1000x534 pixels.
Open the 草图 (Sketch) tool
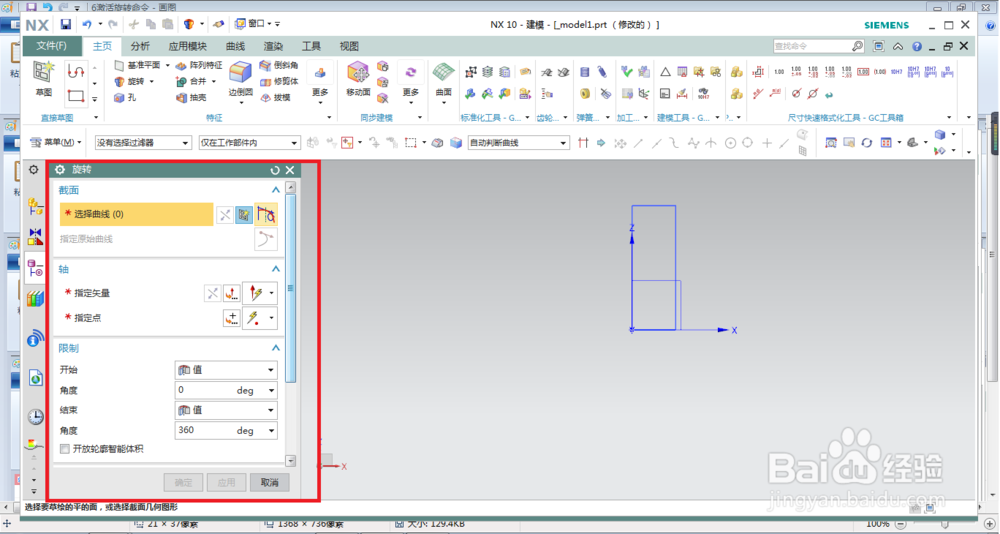pos(43,78)
